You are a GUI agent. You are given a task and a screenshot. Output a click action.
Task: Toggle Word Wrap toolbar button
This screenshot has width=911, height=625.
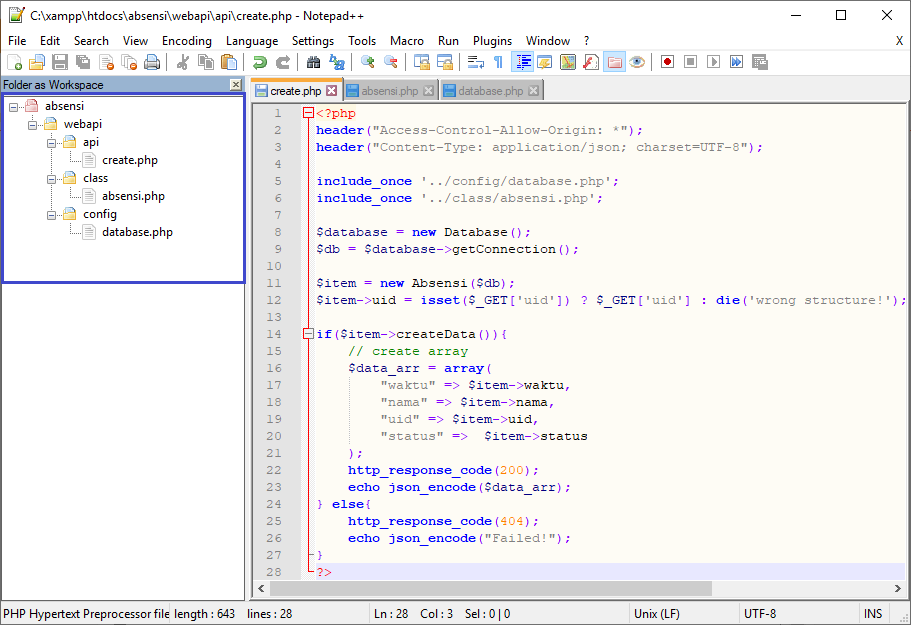(475, 62)
